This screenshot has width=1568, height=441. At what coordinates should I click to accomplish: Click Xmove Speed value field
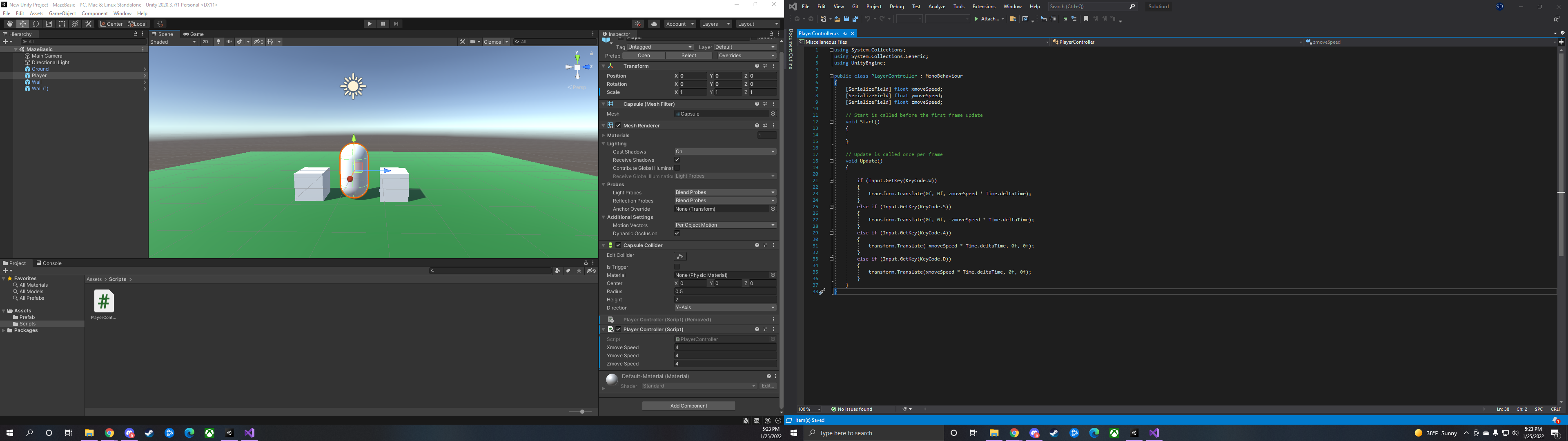[725, 348]
